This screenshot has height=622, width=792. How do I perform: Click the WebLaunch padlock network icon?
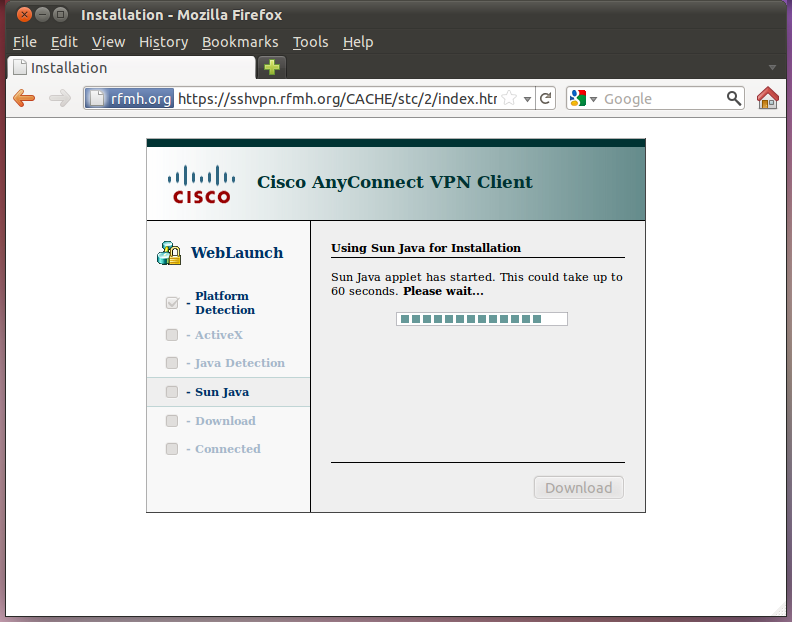point(169,253)
